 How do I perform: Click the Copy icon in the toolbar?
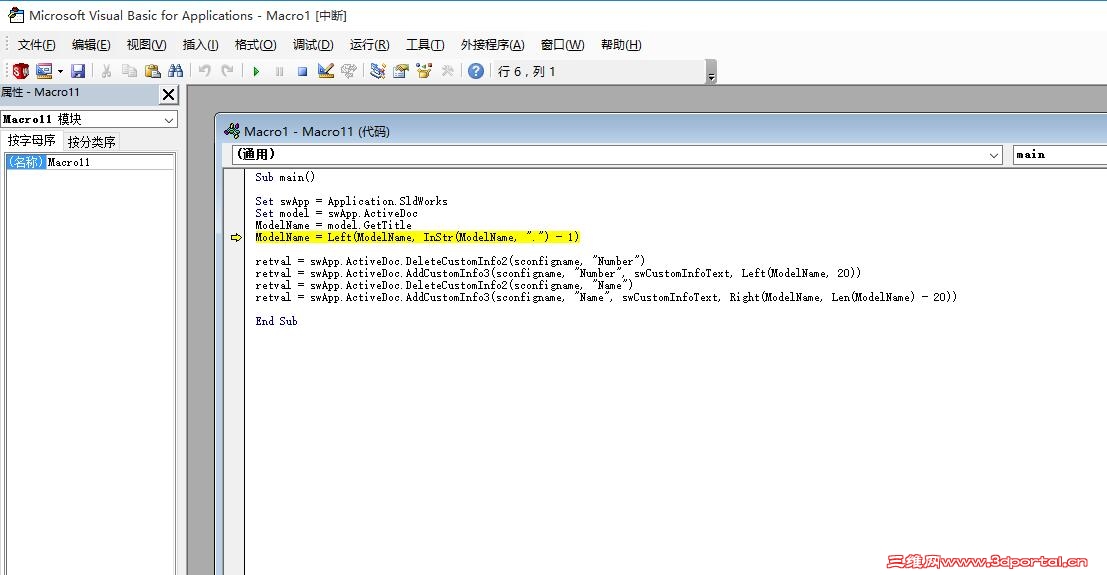pos(129,71)
